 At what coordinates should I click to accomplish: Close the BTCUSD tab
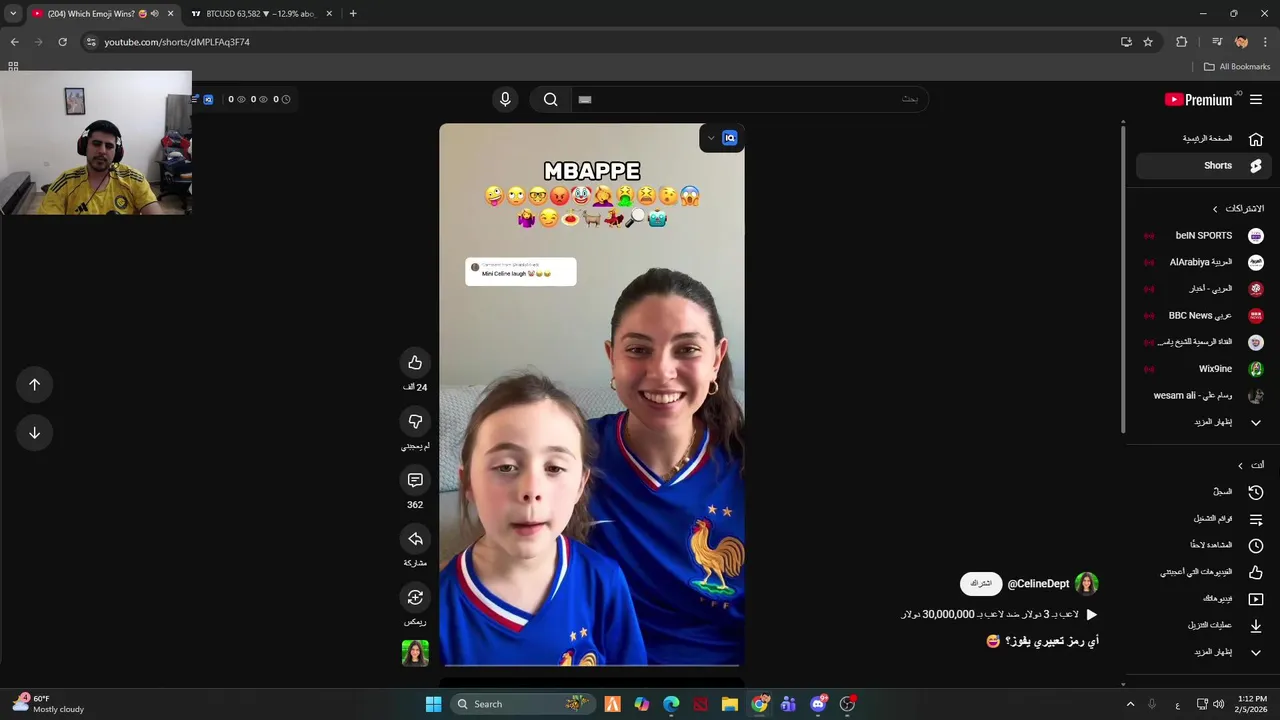[329, 14]
